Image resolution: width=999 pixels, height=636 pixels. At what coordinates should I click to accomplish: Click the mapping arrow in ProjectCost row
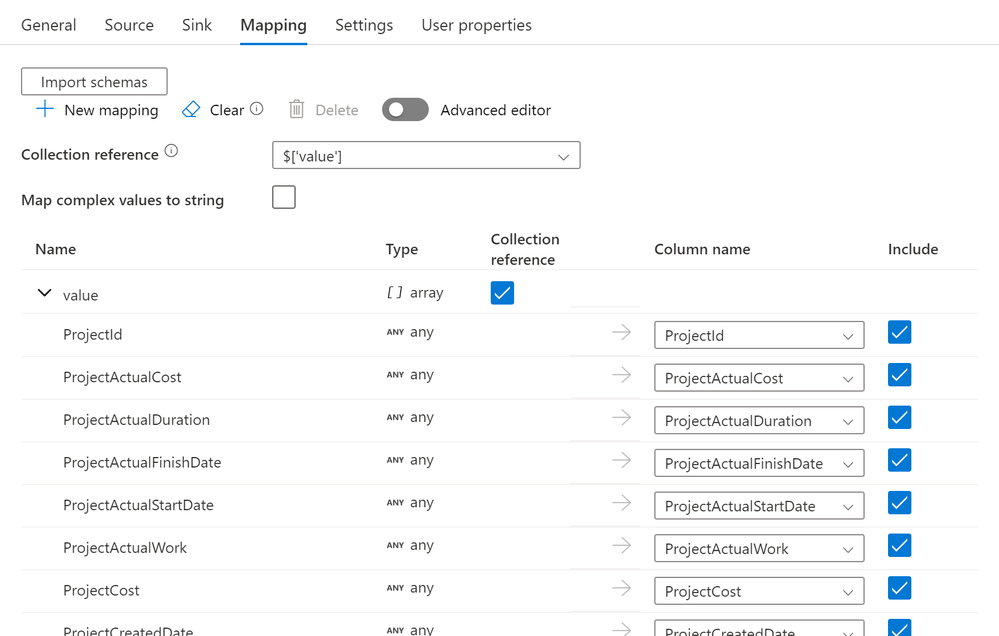621,588
